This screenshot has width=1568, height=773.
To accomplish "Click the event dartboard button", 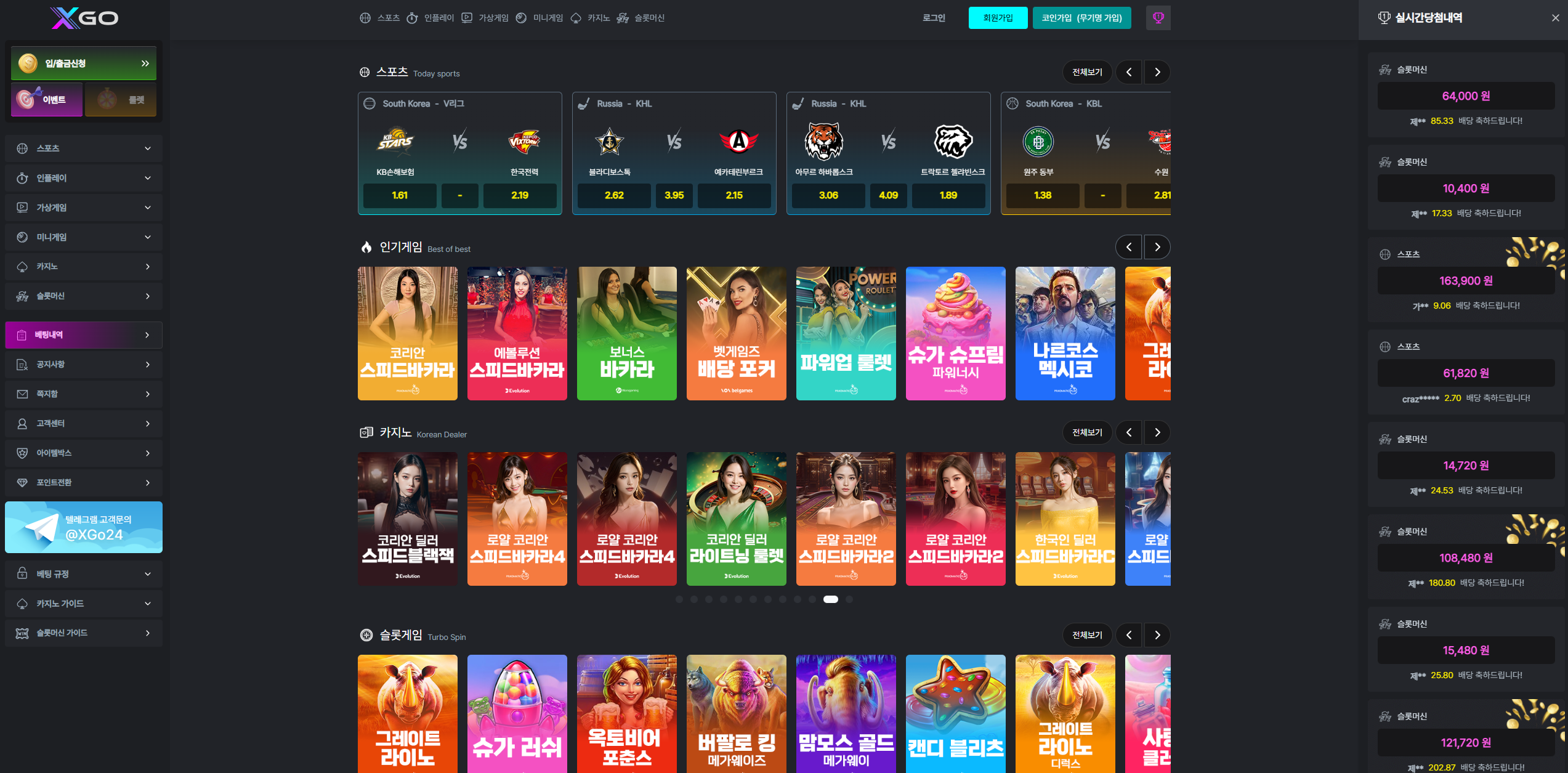I will click(47, 99).
